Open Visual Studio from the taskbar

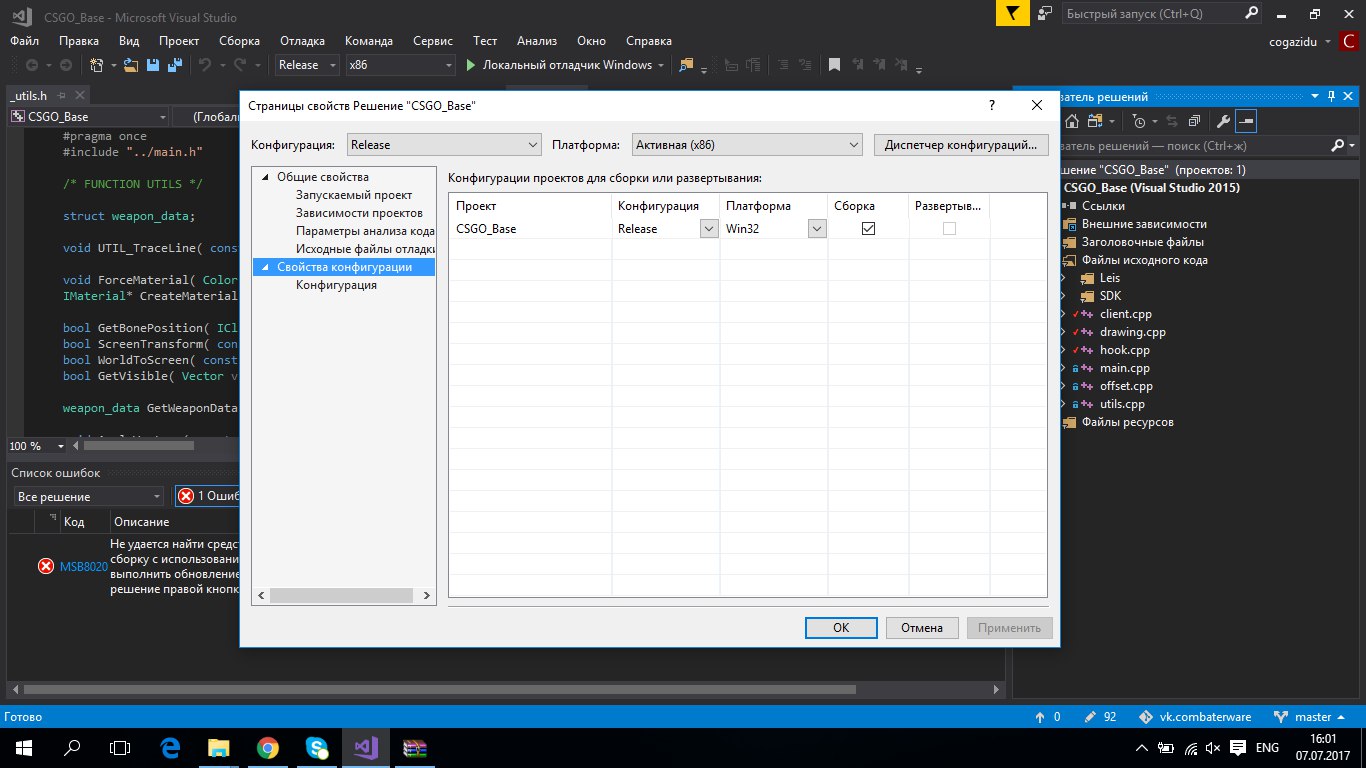tap(365, 747)
